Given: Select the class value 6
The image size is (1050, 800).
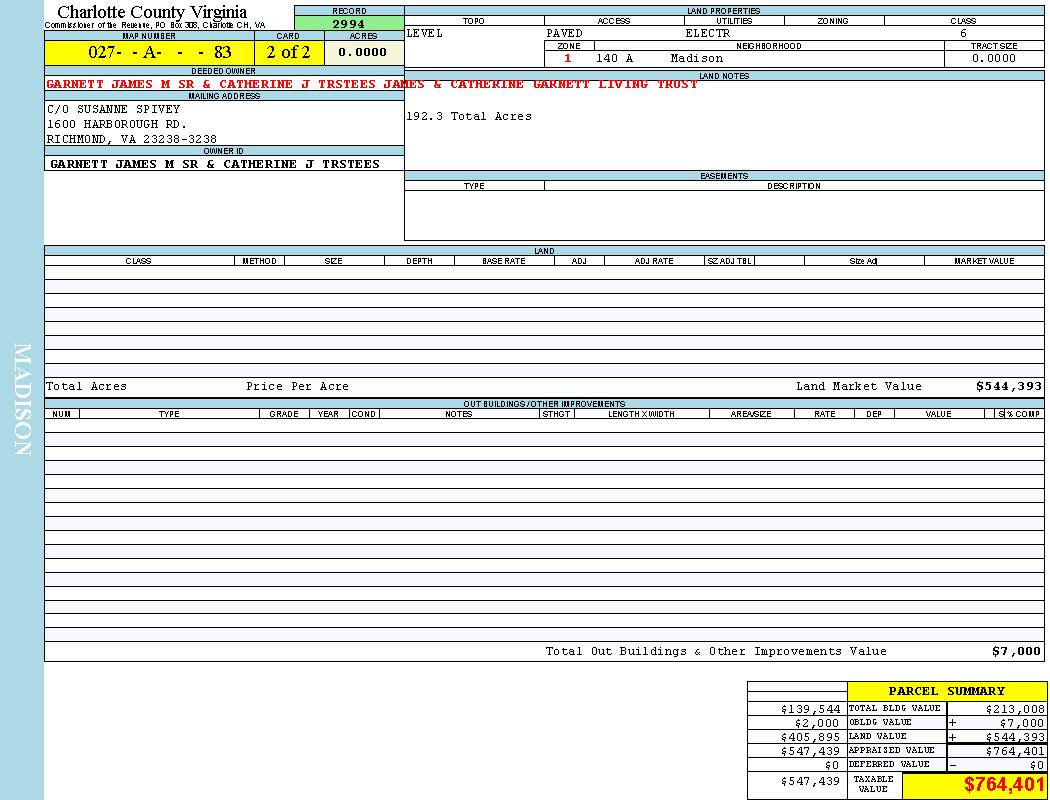Looking at the screenshot, I should click(963, 33).
